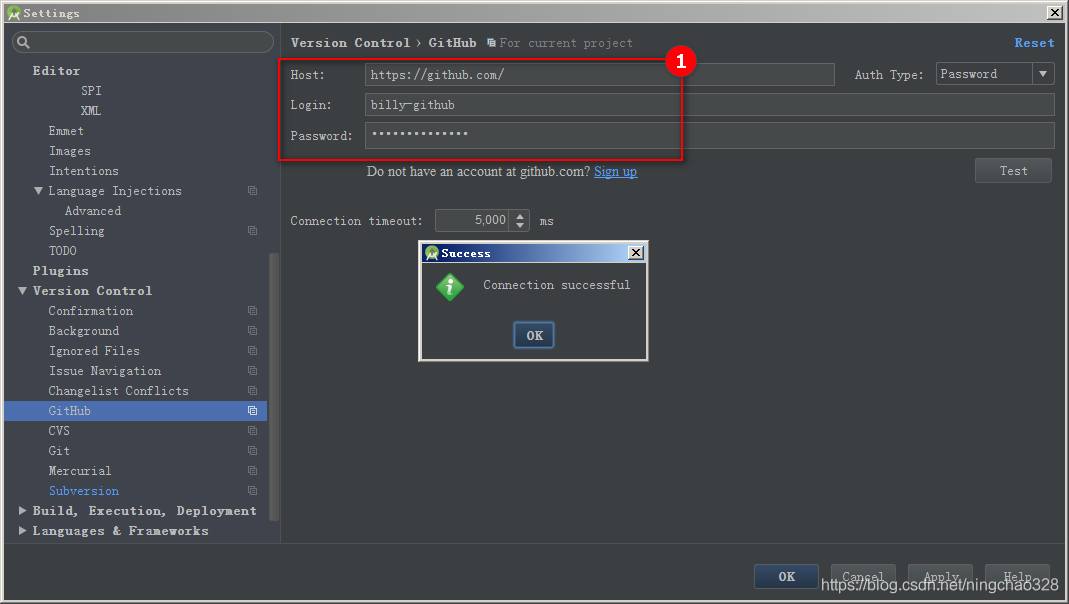Click the settings search box

coord(142,42)
